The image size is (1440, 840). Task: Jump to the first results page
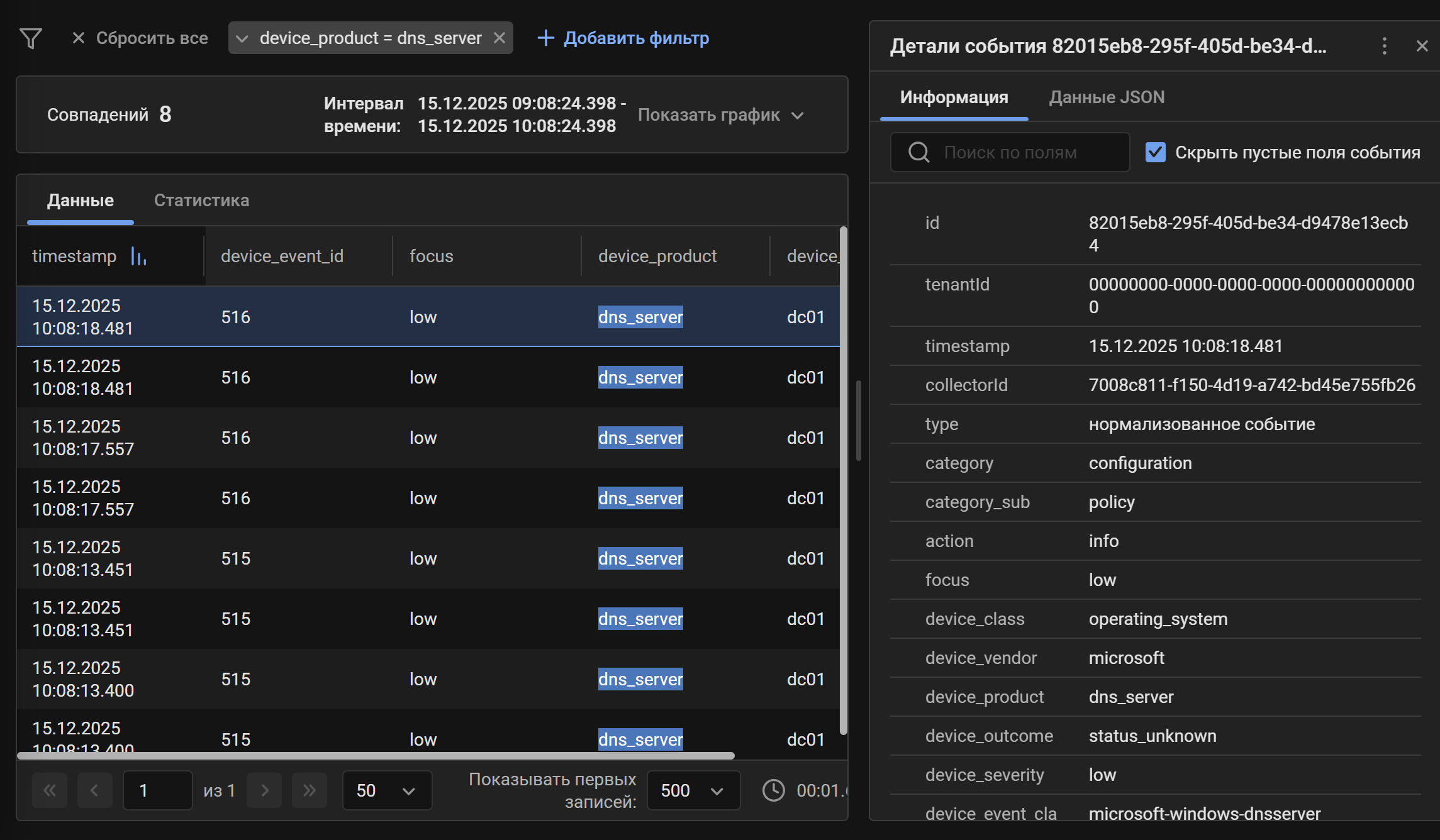(50, 790)
